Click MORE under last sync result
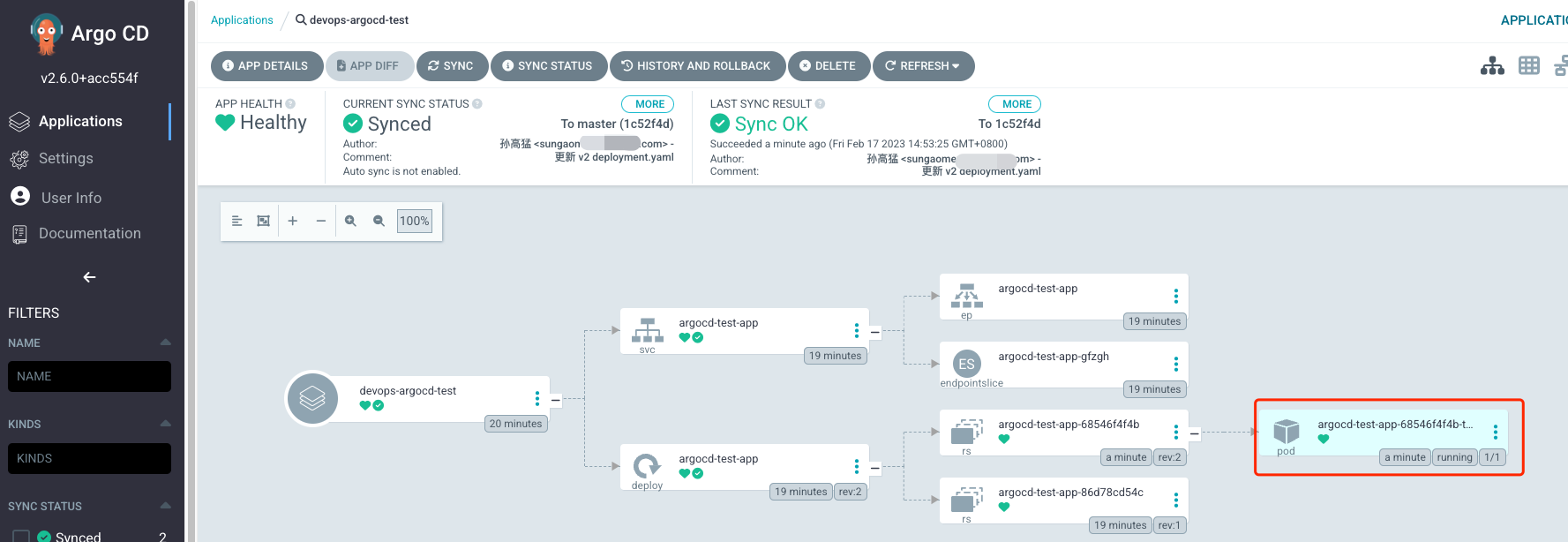Viewport: 1568px width, 542px height. click(x=1016, y=104)
